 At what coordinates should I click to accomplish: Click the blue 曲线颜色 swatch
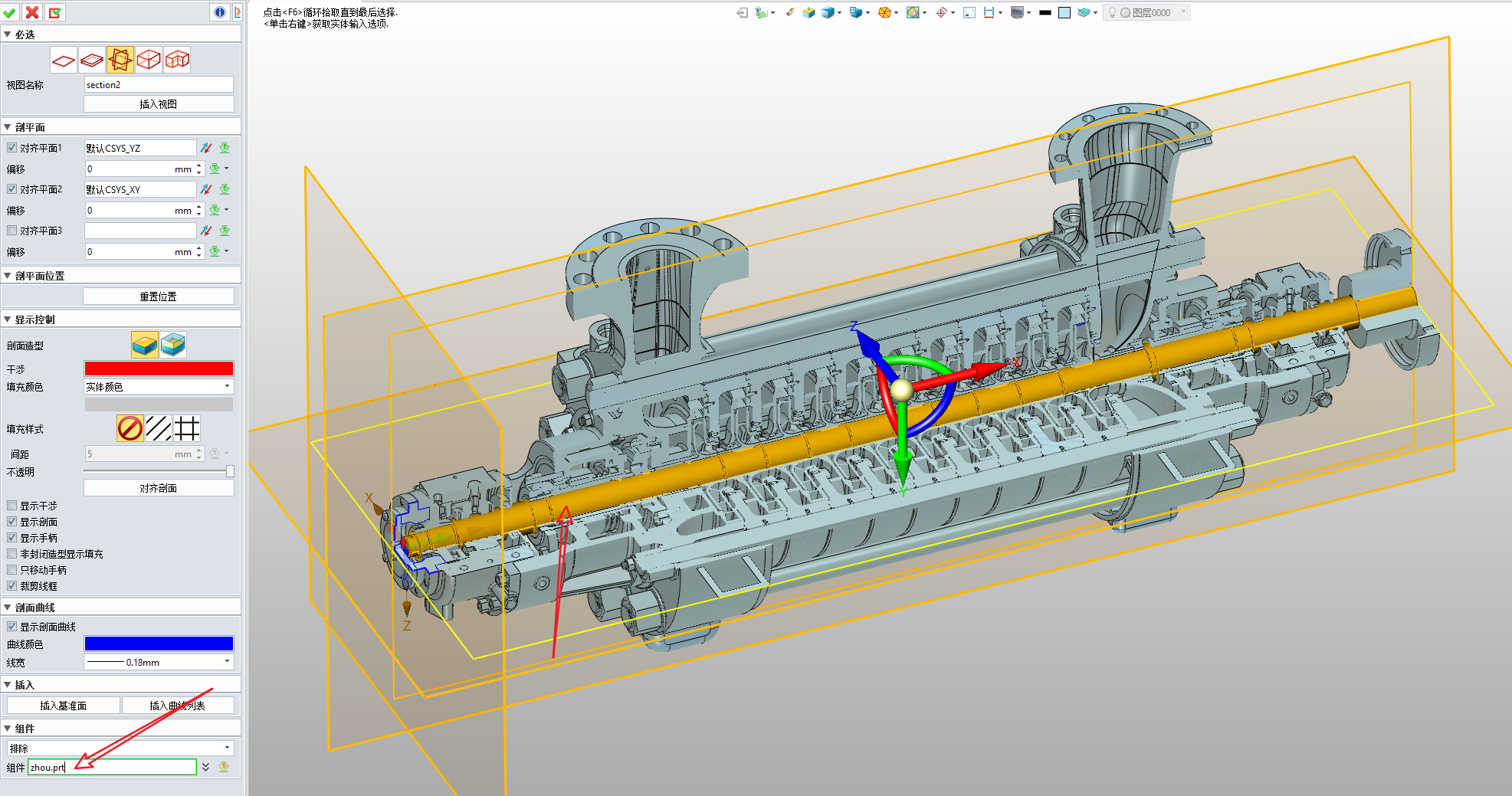[x=159, y=644]
